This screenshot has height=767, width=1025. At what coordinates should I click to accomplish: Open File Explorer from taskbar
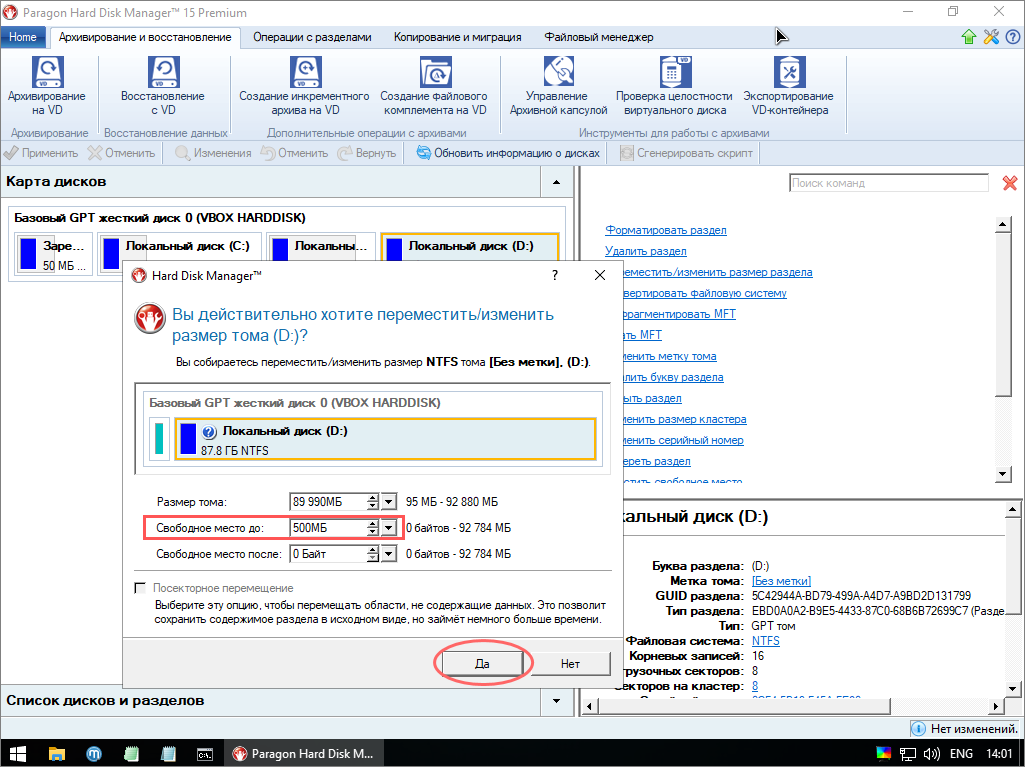tap(57, 753)
